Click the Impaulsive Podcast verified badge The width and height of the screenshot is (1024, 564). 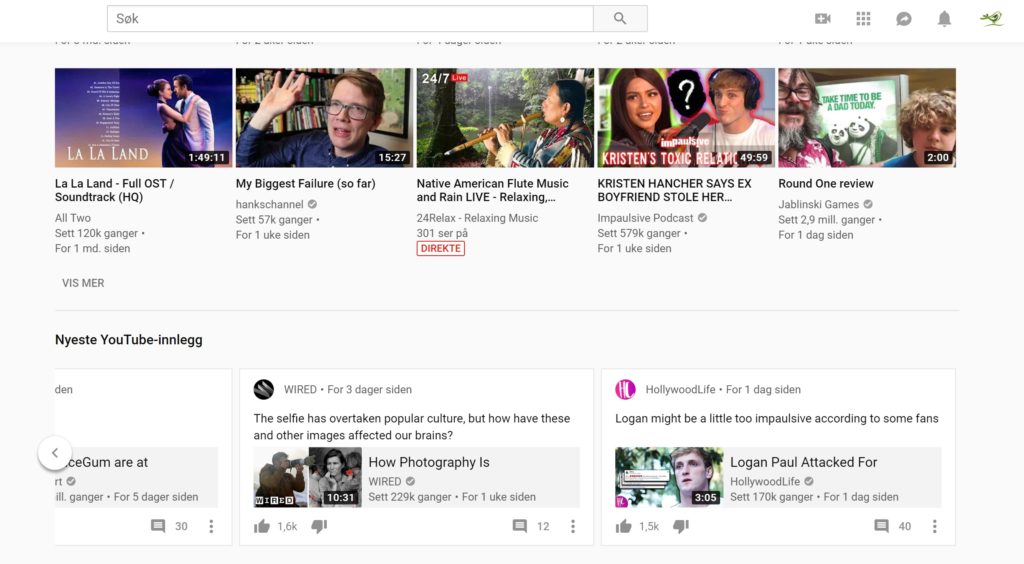[702, 218]
